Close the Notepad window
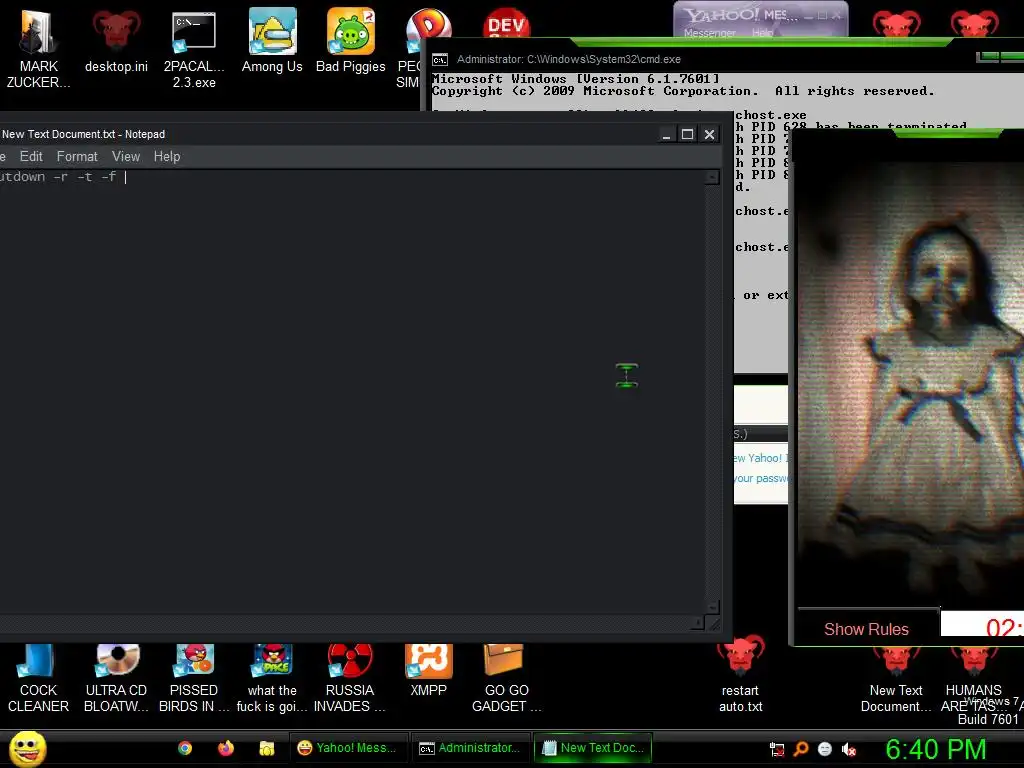 coord(709,134)
